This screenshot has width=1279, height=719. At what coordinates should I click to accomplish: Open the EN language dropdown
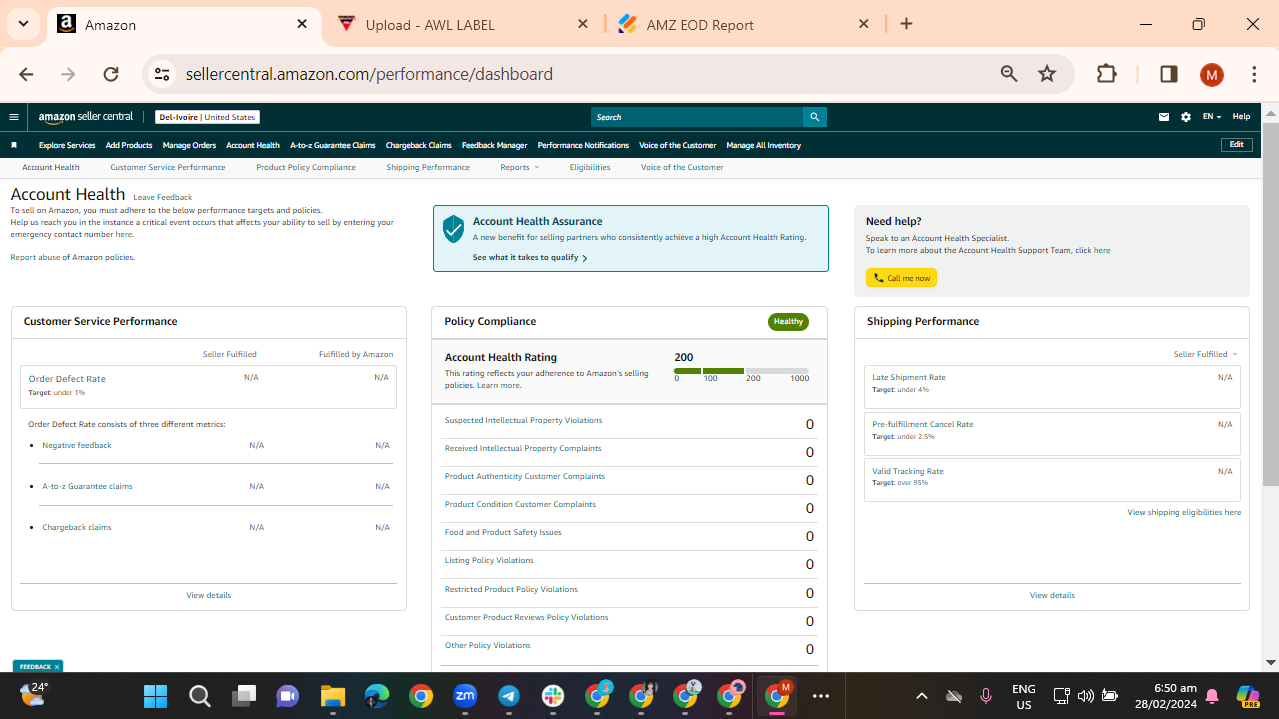tap(1211, 117)
